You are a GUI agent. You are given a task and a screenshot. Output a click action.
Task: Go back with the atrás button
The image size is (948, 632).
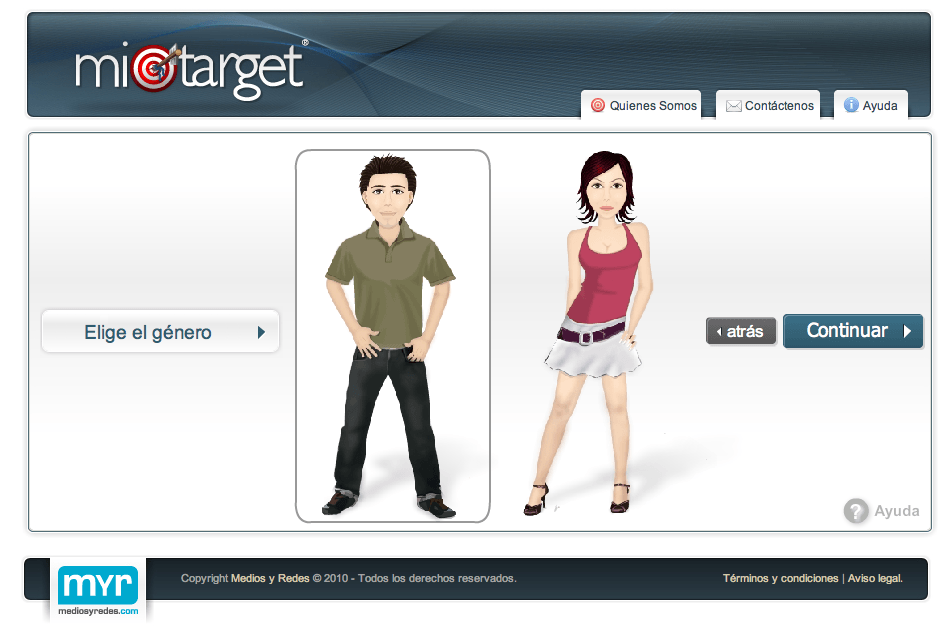coord(742,332)
